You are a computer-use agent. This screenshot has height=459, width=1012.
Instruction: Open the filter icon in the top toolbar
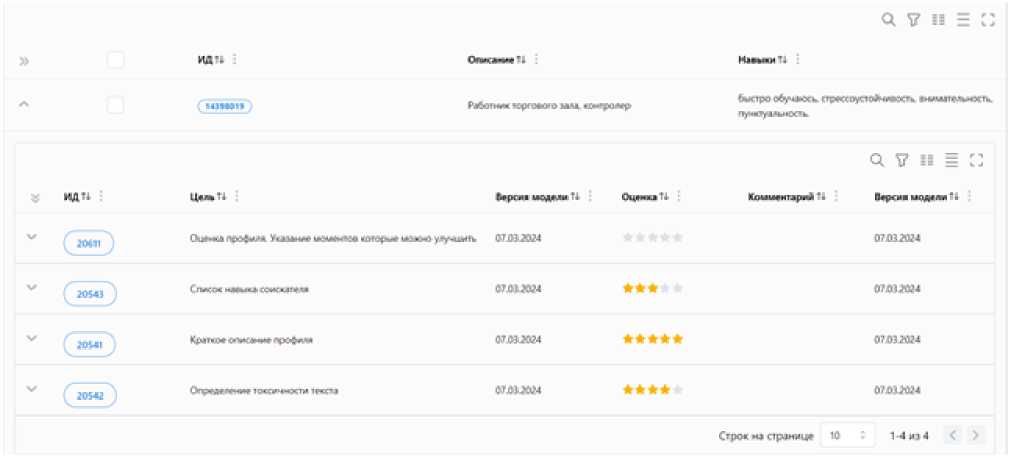pos(912,19)
